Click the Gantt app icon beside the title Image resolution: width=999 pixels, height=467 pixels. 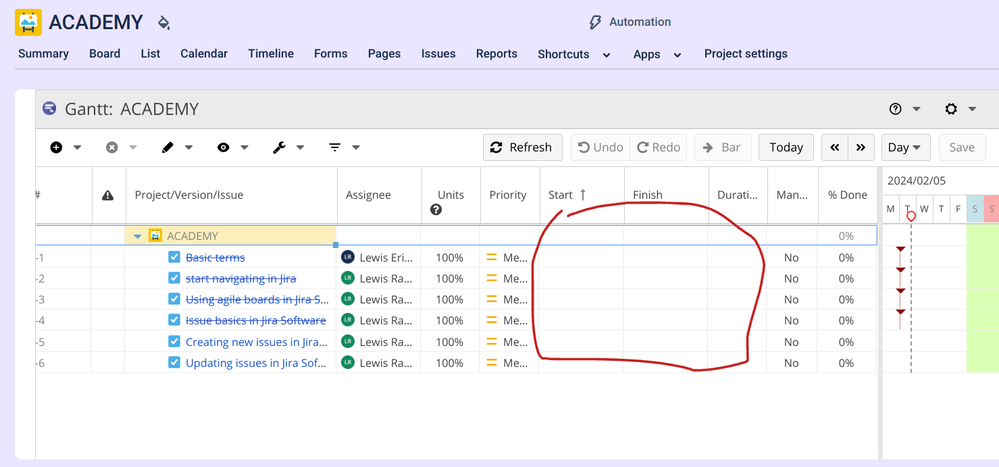coord(49,108)
